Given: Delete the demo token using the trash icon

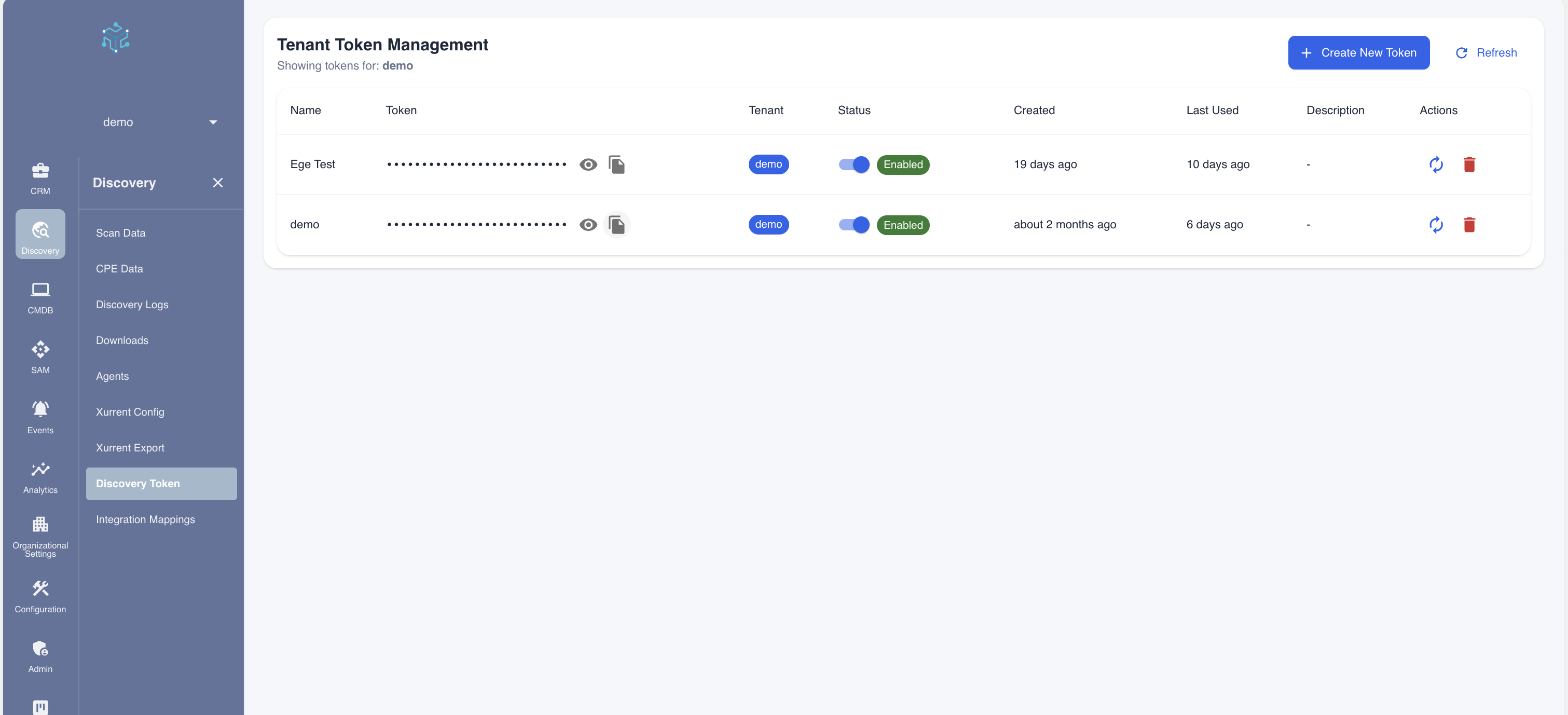Looking at the screenshot, I should click(1470, 225).
